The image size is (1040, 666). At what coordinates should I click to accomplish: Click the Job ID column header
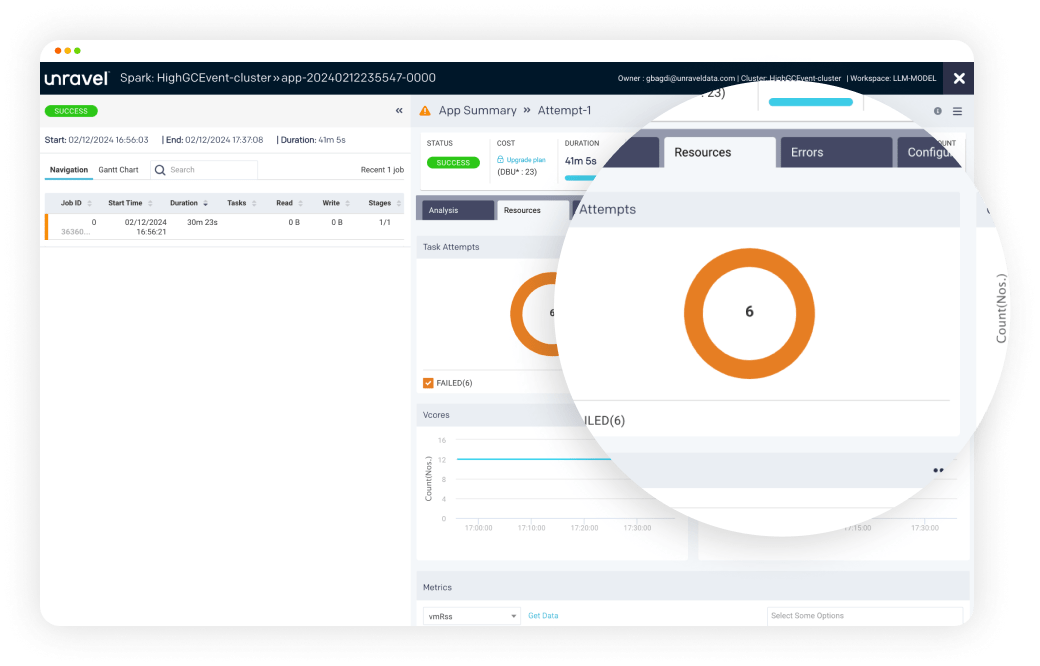click(x=72, y=203)
